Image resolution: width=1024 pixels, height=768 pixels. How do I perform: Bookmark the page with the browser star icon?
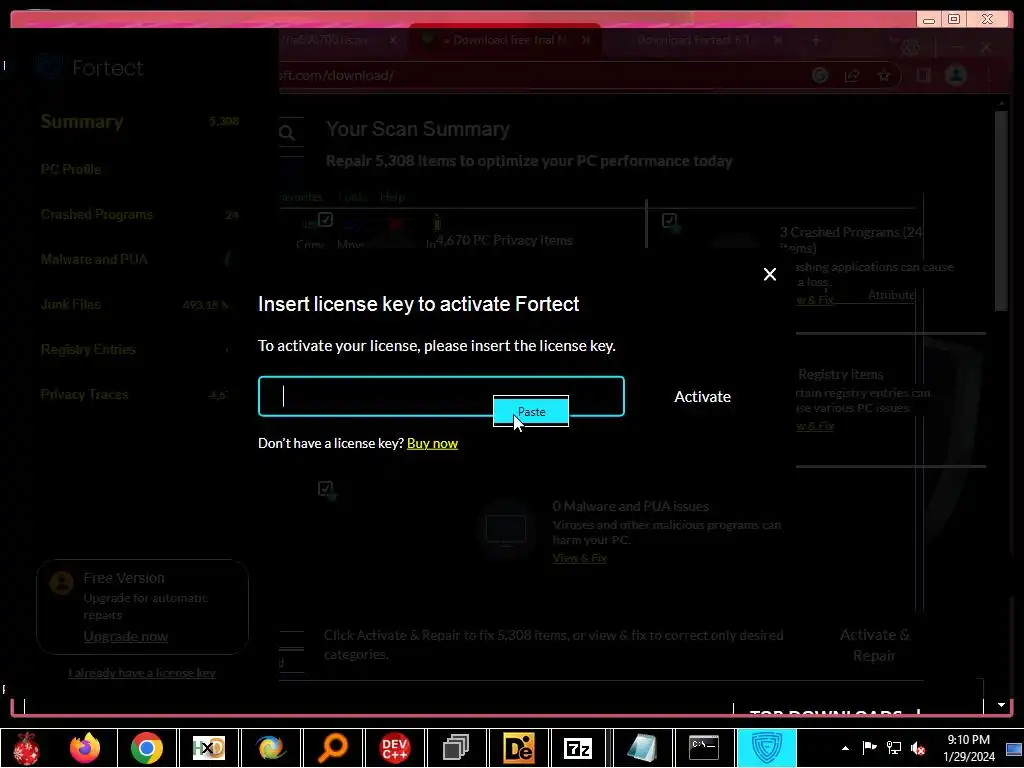point(884,76)
